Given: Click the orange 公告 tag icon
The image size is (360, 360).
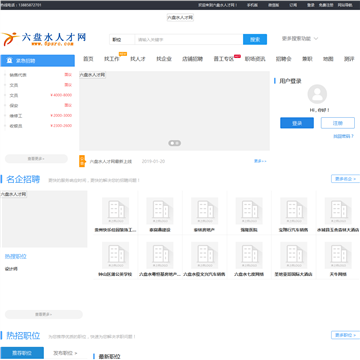Looking at the screenshot, I should (82, 161).
